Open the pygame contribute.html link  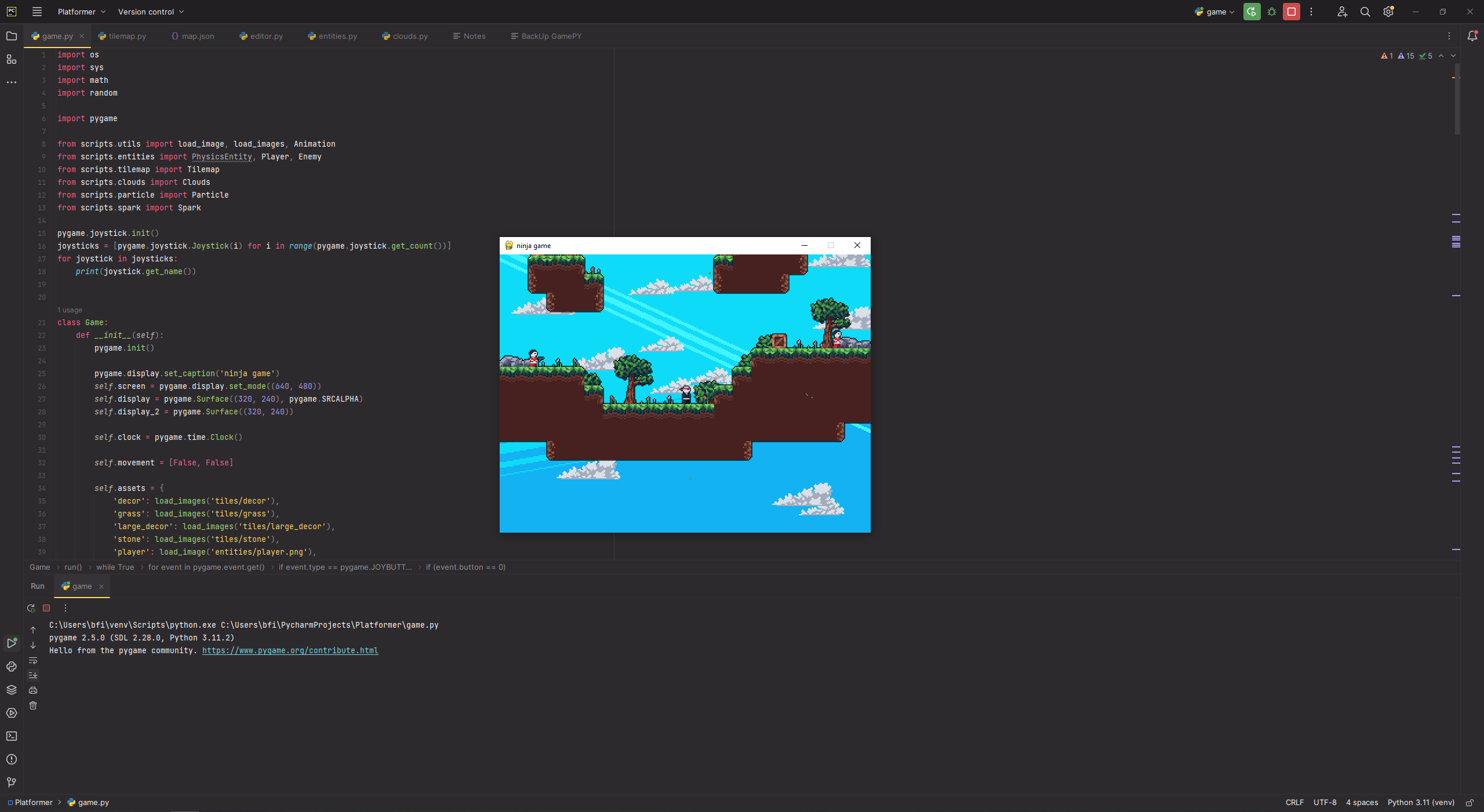pyautogui.click(x=290, y=650)
